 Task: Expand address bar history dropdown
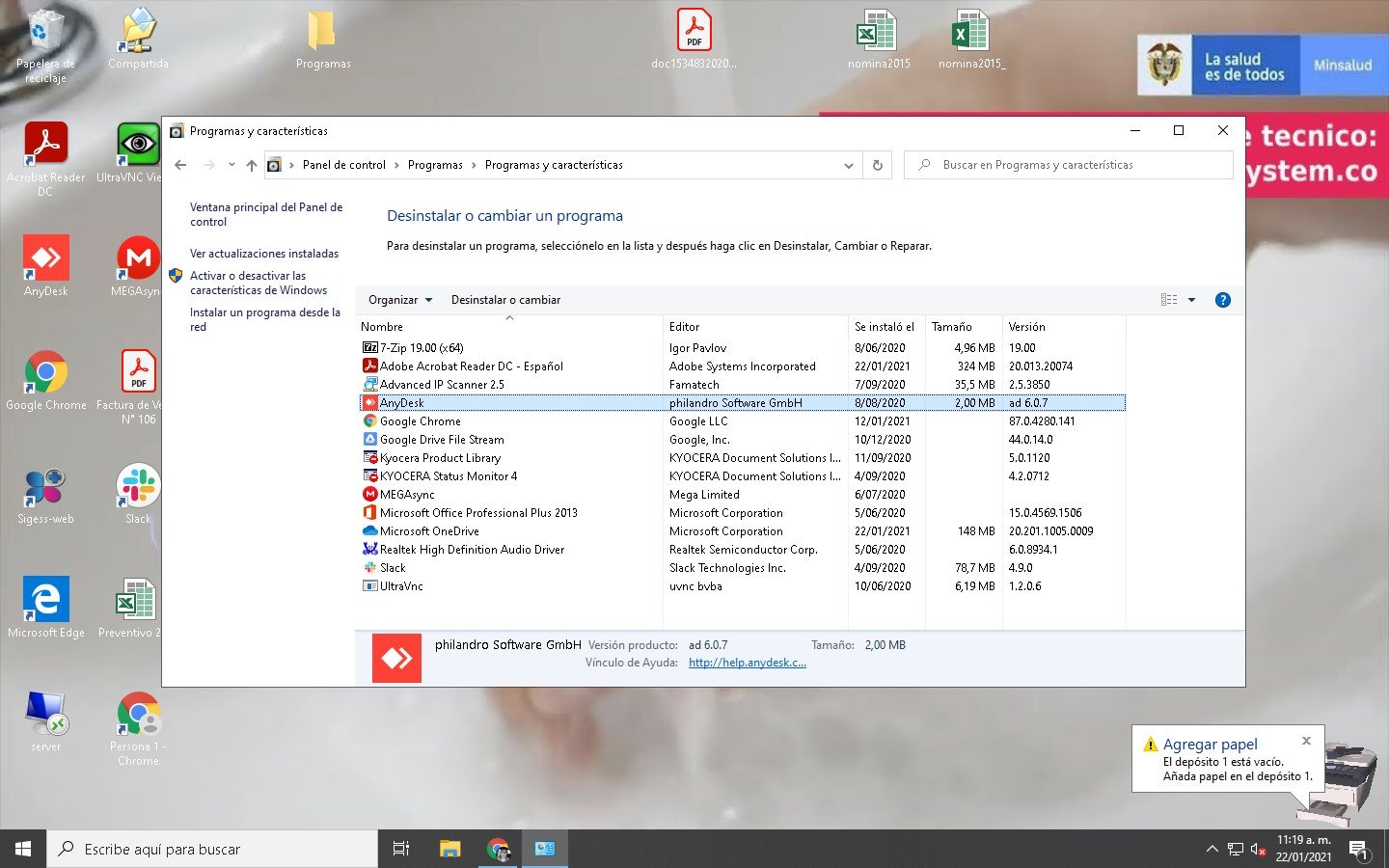point(849,165)
